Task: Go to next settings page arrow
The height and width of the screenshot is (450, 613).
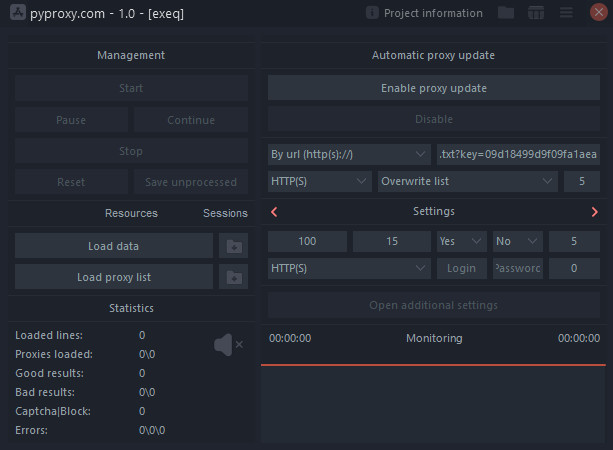Action: [595, 212]
